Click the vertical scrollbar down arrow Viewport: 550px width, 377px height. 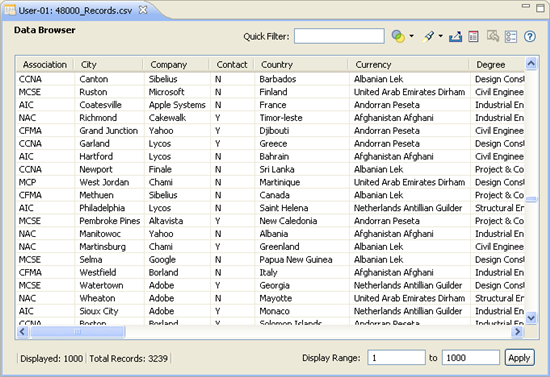[x=531, y=318]
